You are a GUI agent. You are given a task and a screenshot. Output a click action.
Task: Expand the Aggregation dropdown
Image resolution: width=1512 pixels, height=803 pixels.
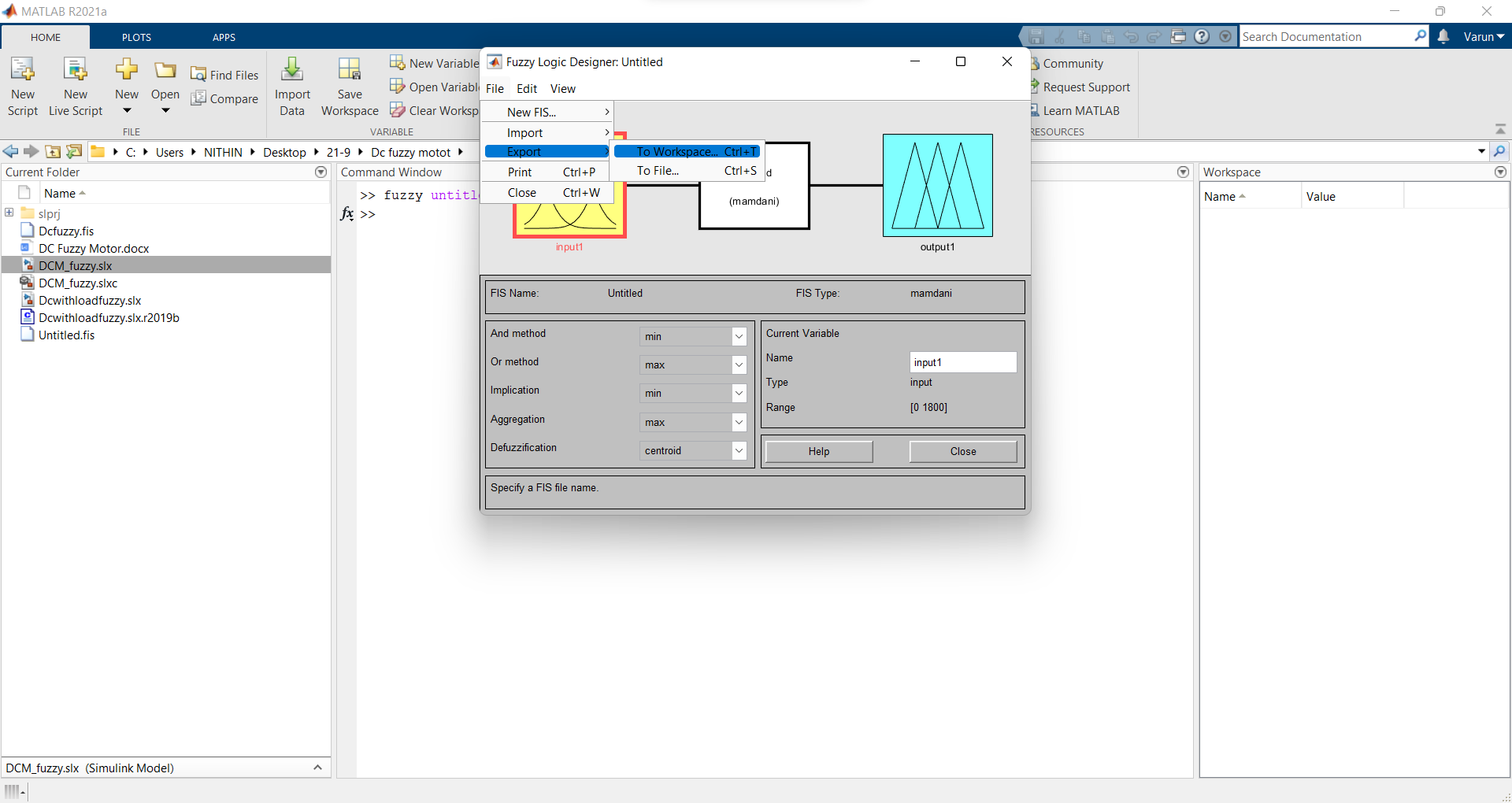693,422
